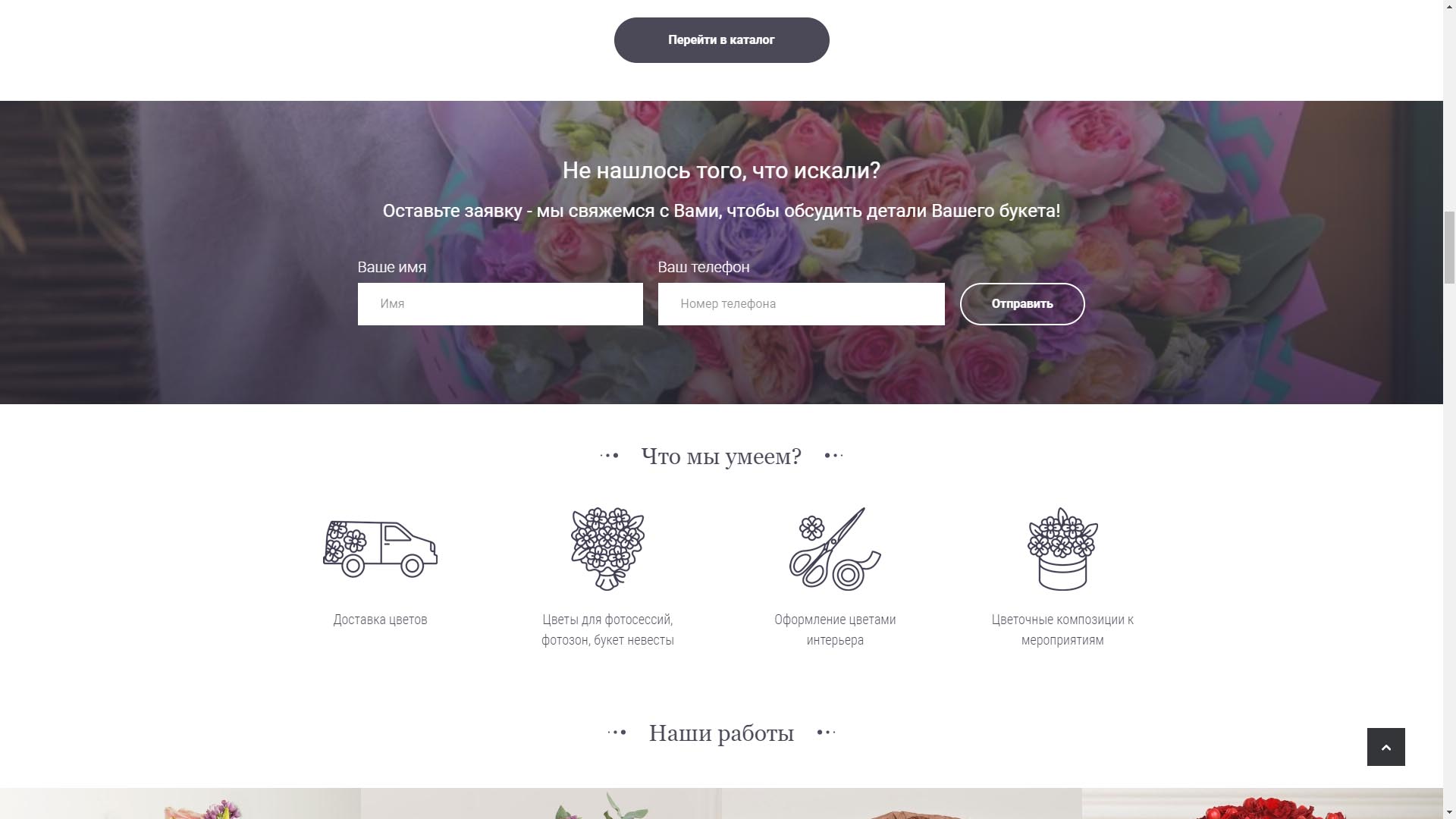
Task: Click the Наши работы heading
Action: tap(721, 733)
